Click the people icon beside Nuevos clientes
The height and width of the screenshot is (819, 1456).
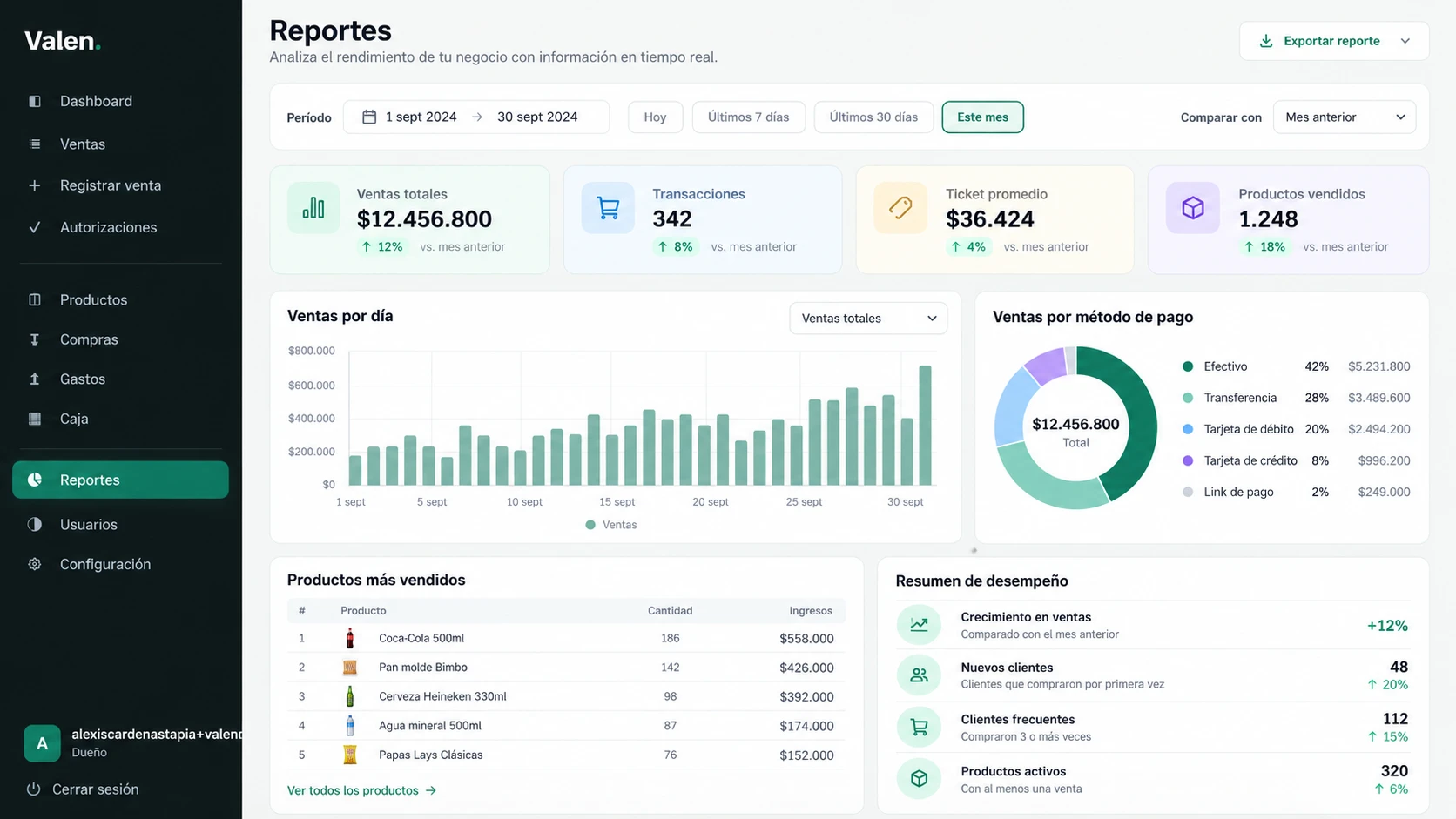pos(919,675)
